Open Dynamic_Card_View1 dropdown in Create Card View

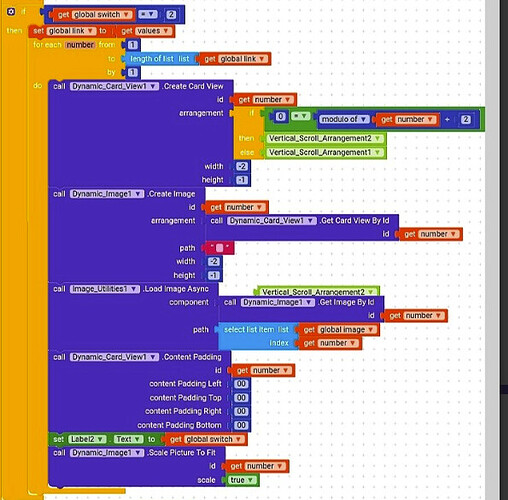114,86
